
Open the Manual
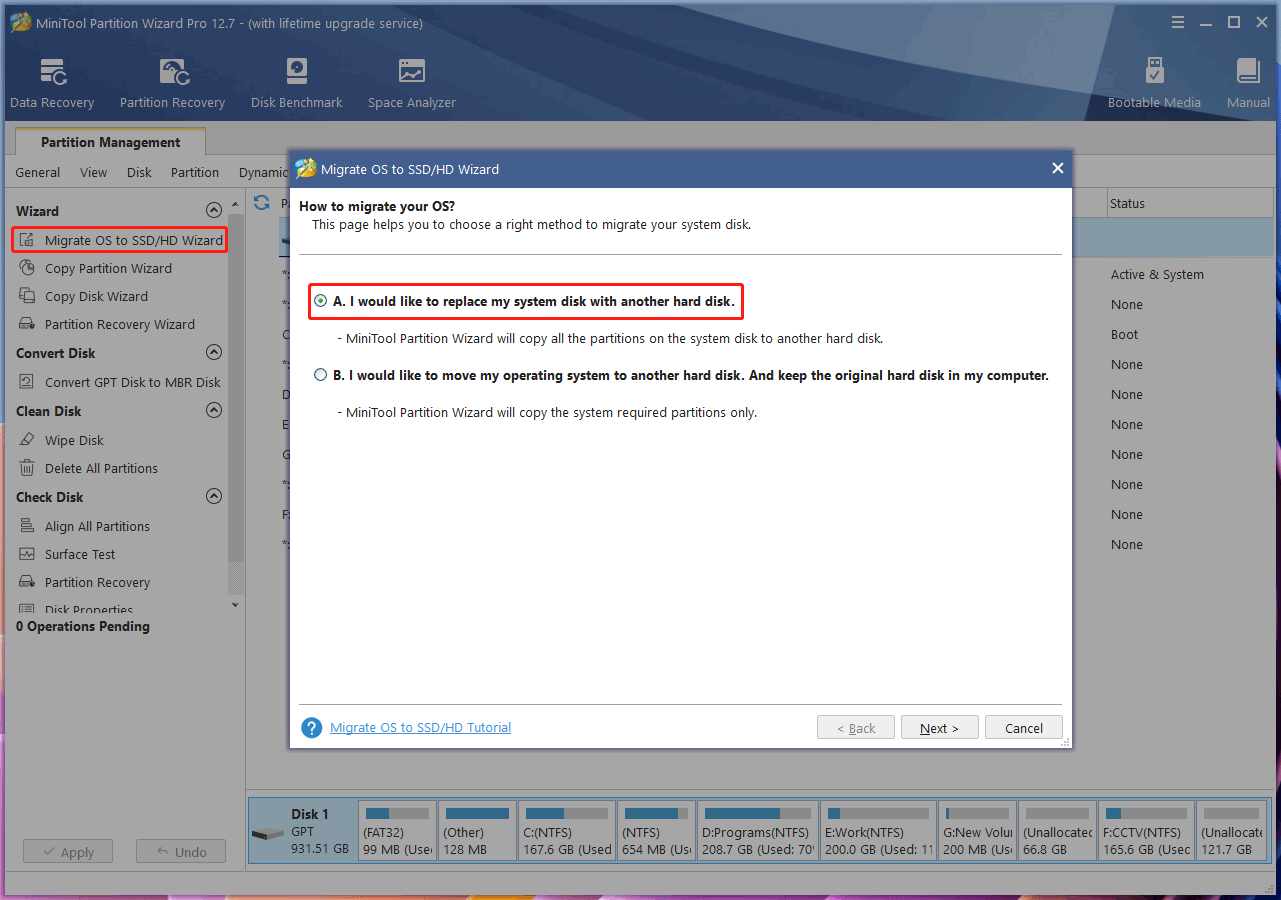(x=1247, y=80)
